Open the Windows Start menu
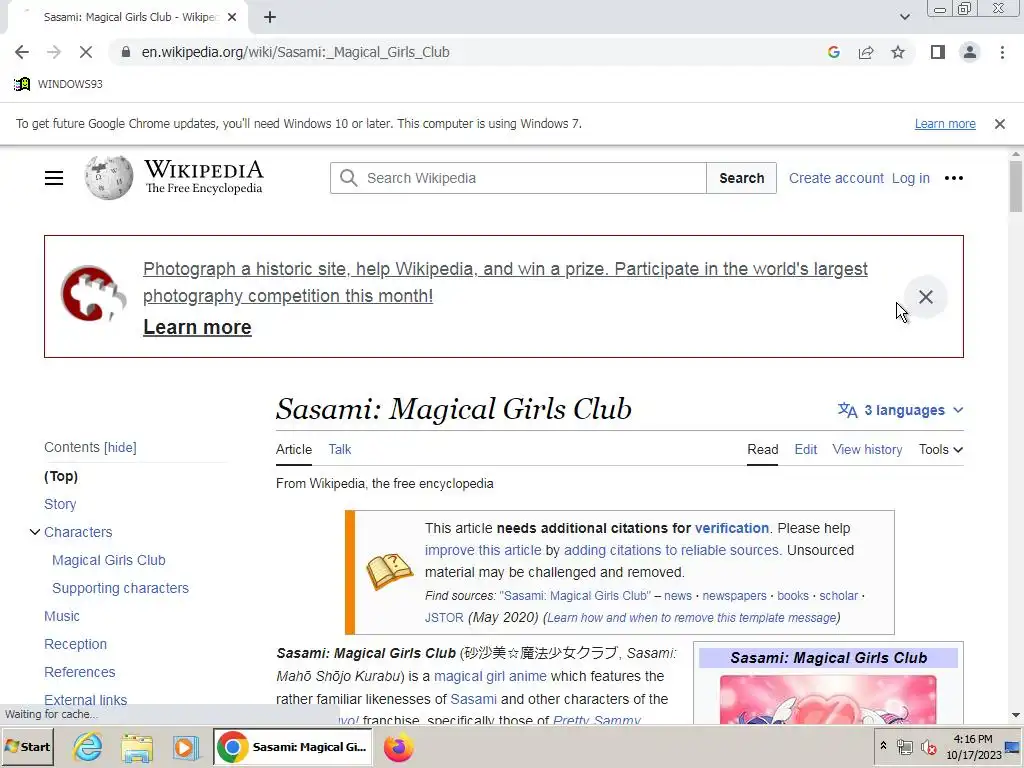The image size is (1024, 768). (27, 747)
